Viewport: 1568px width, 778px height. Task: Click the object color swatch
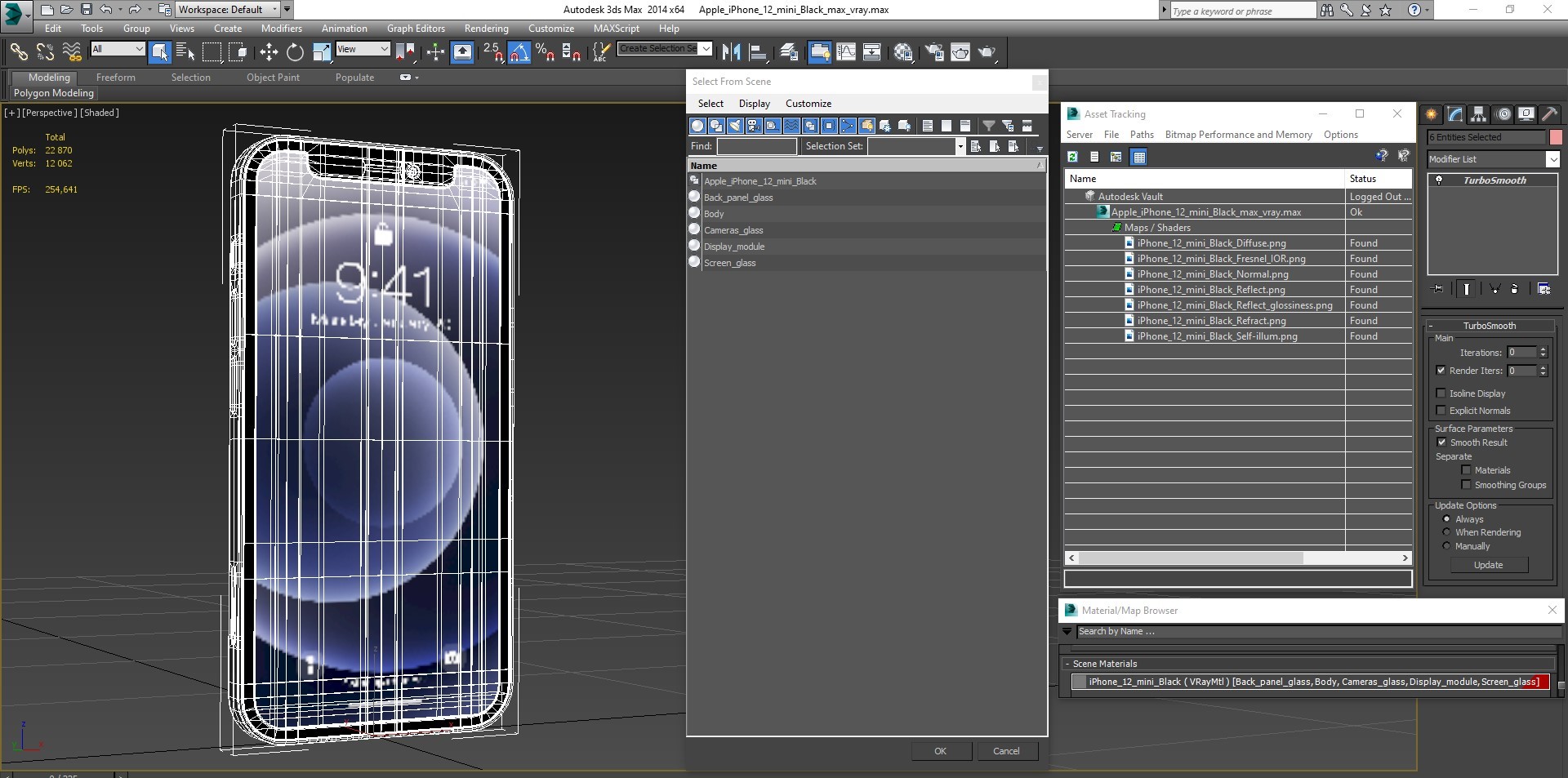click(x=1556, y=137)
